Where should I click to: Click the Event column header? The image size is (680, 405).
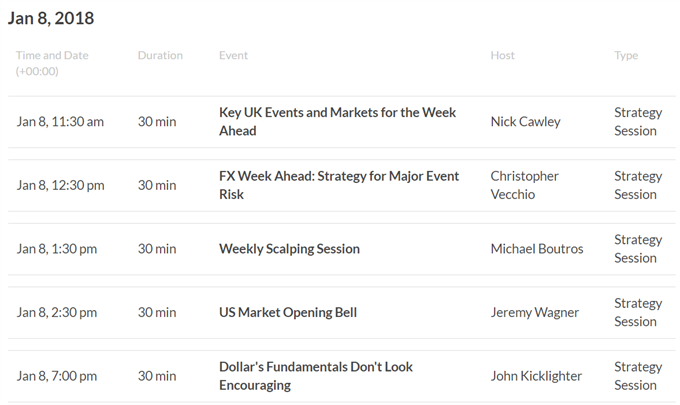(x=233, y=56)
